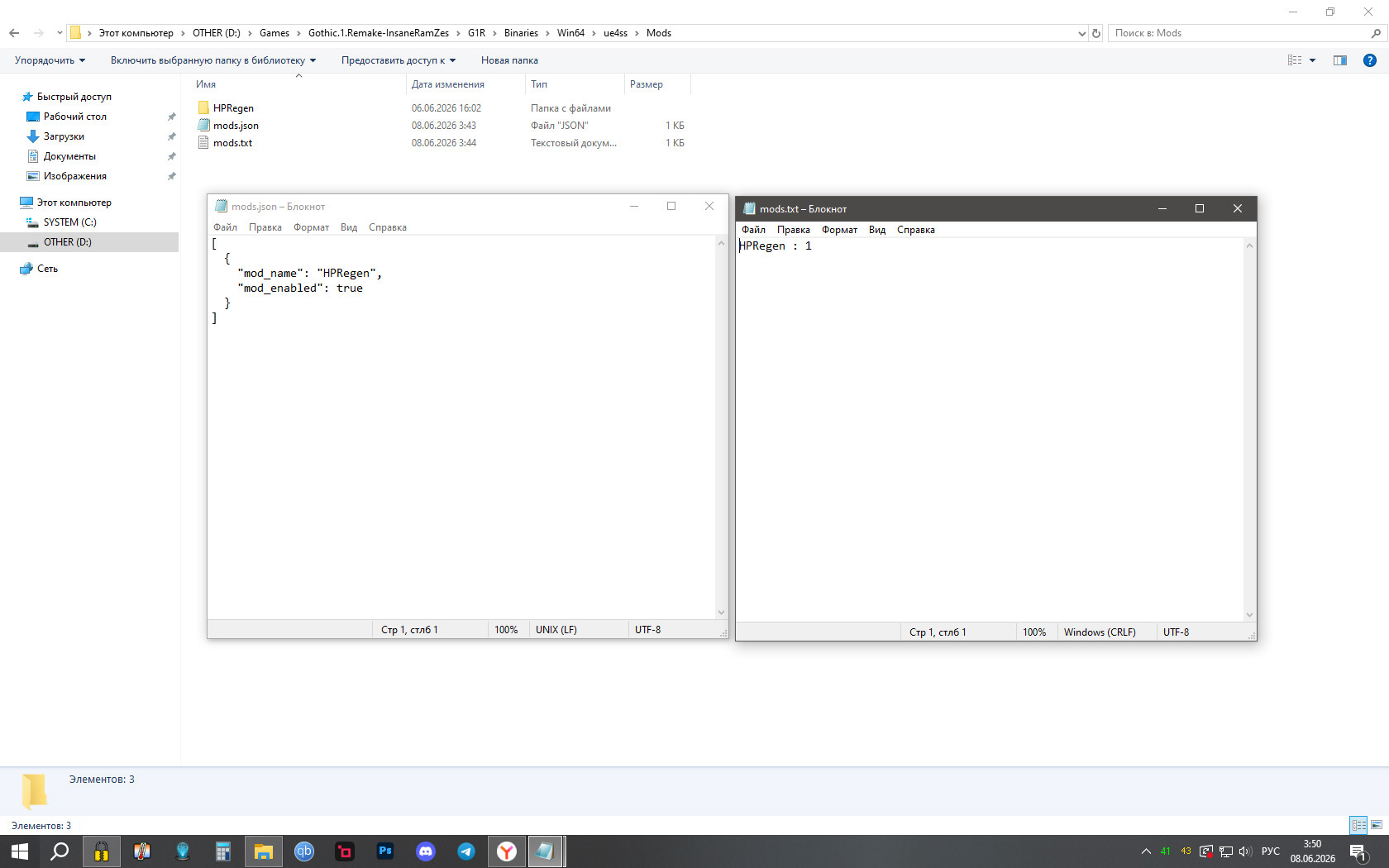Open the Windows Start menu
The image size is (1389, 868).
point(20,851)
